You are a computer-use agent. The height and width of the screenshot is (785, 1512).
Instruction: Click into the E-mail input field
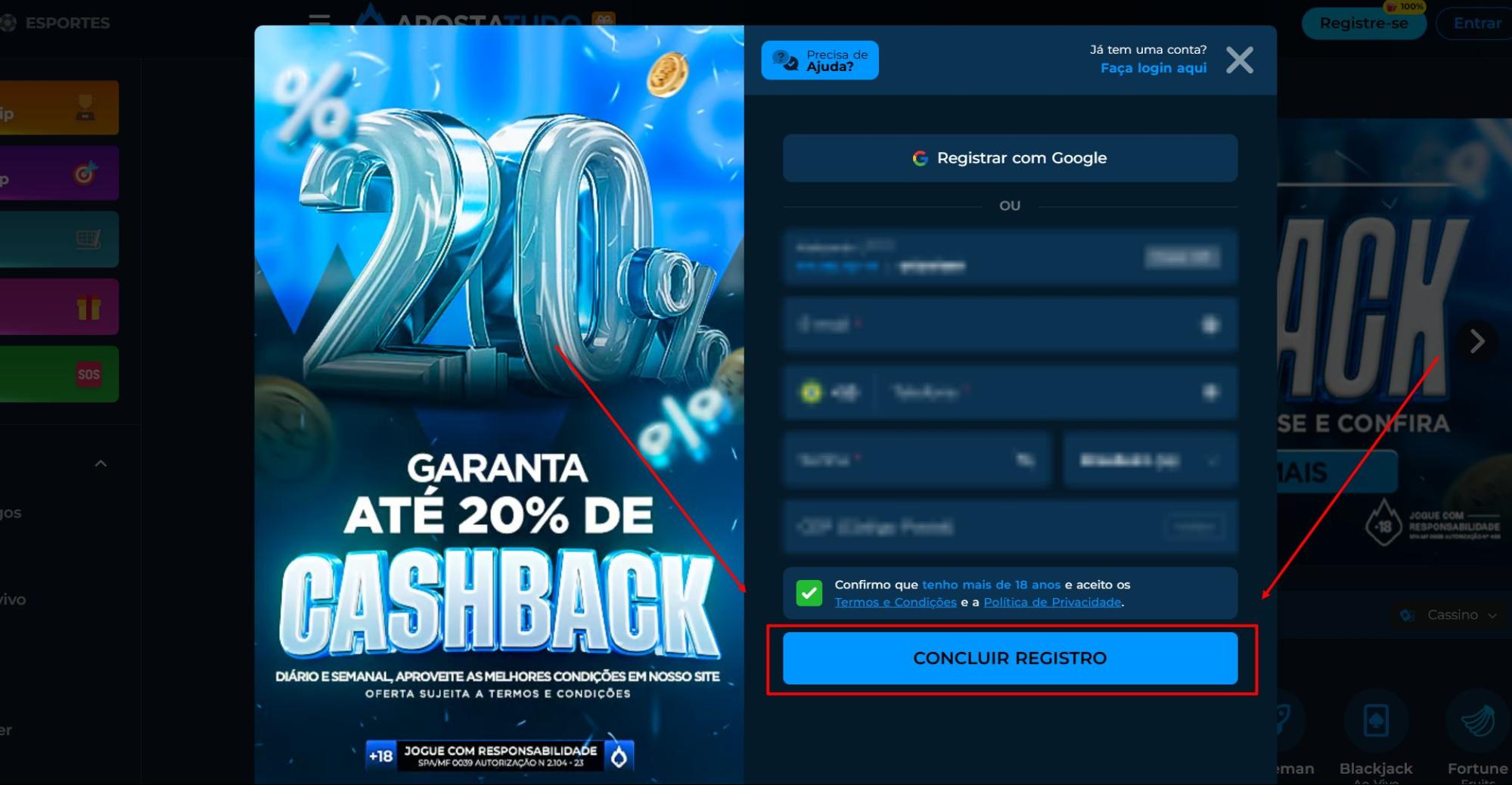coord(1010,324)
